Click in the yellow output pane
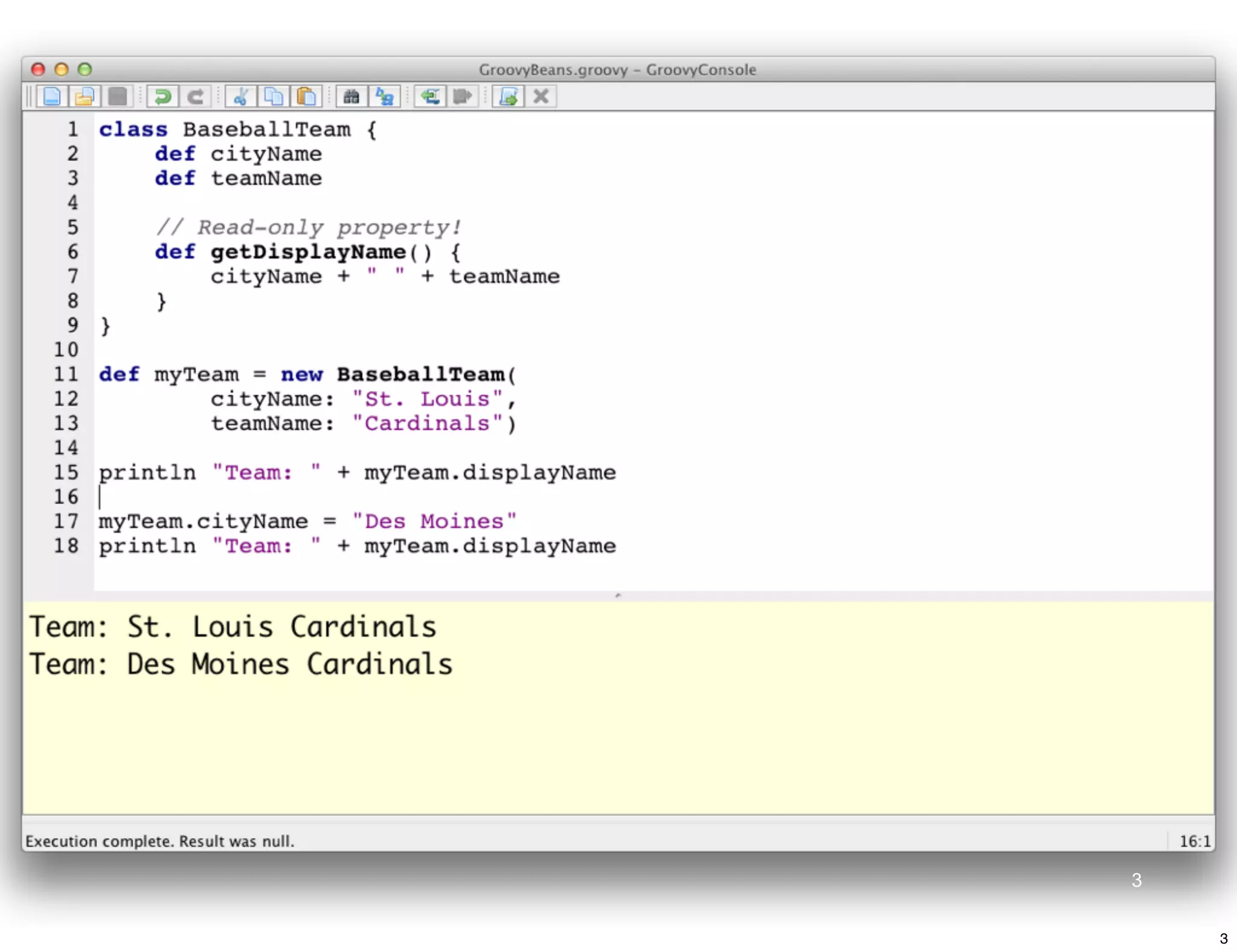Viewport: 1237px width, 952px height. coord(604,737)
